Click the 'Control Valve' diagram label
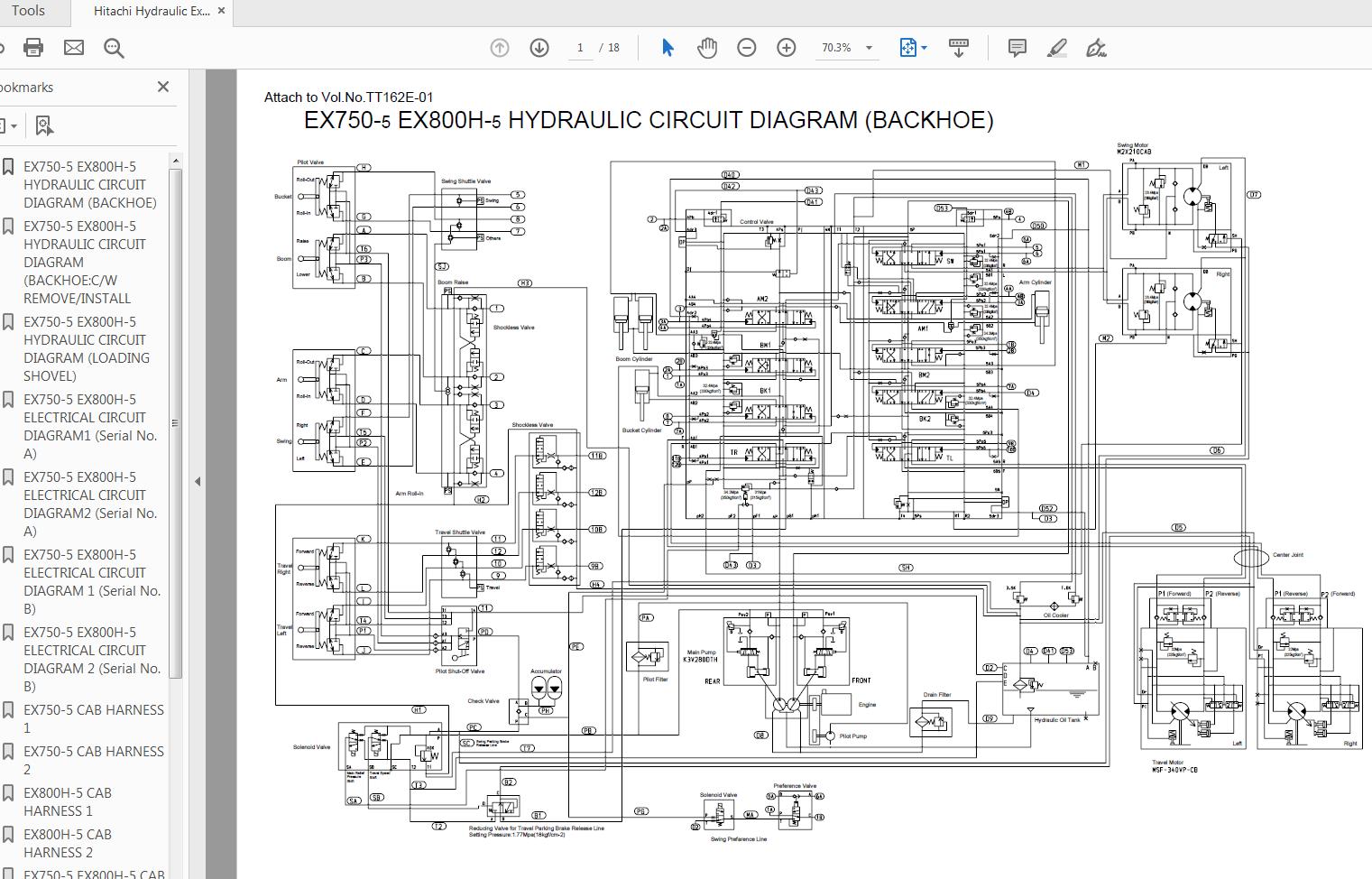Screen dimensions: 1372x879 click(x=757, y=222)
